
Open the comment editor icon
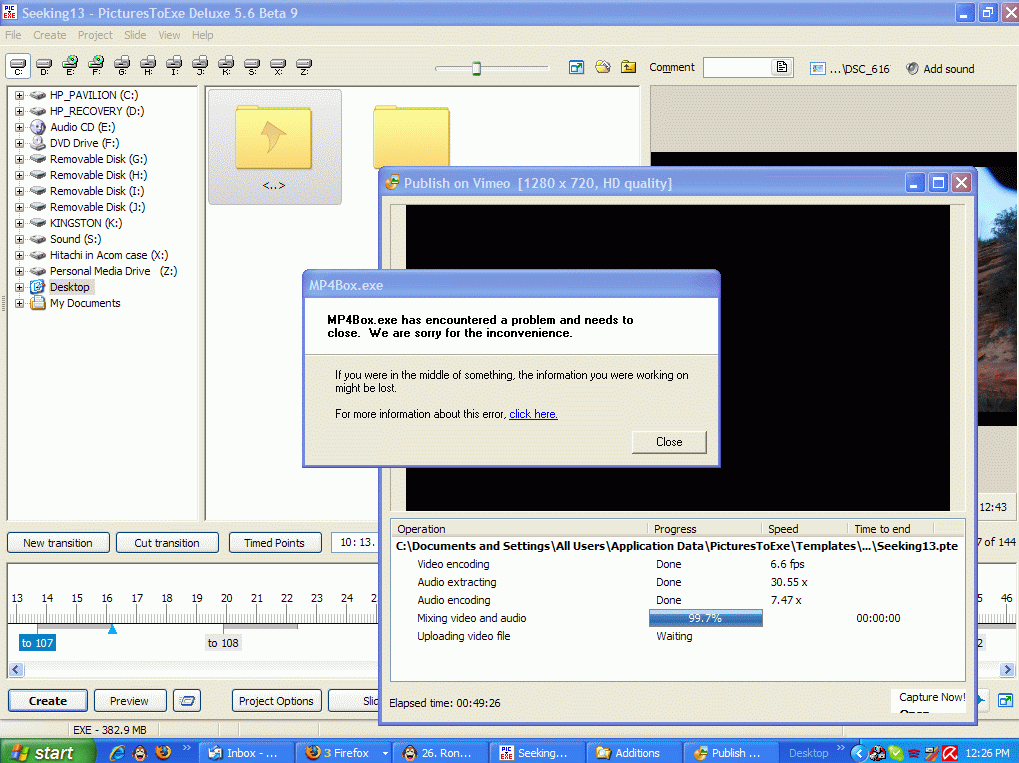pyautogui.click(x=783, y=68)
